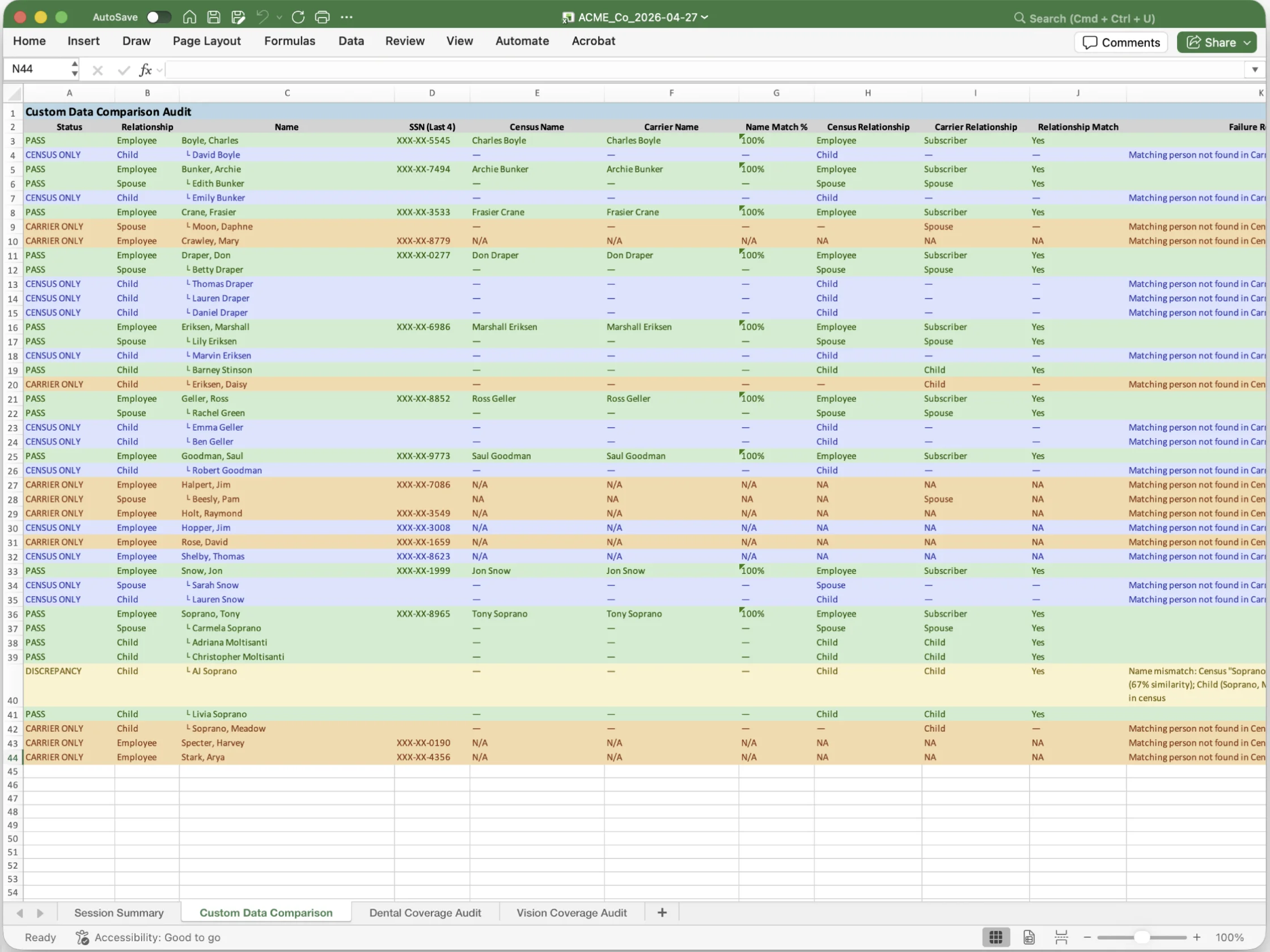The height and width of the screenshot is (952, 1270).
Task: Open the Vision Coverage Audit sheet
Action: pos(571,912)
